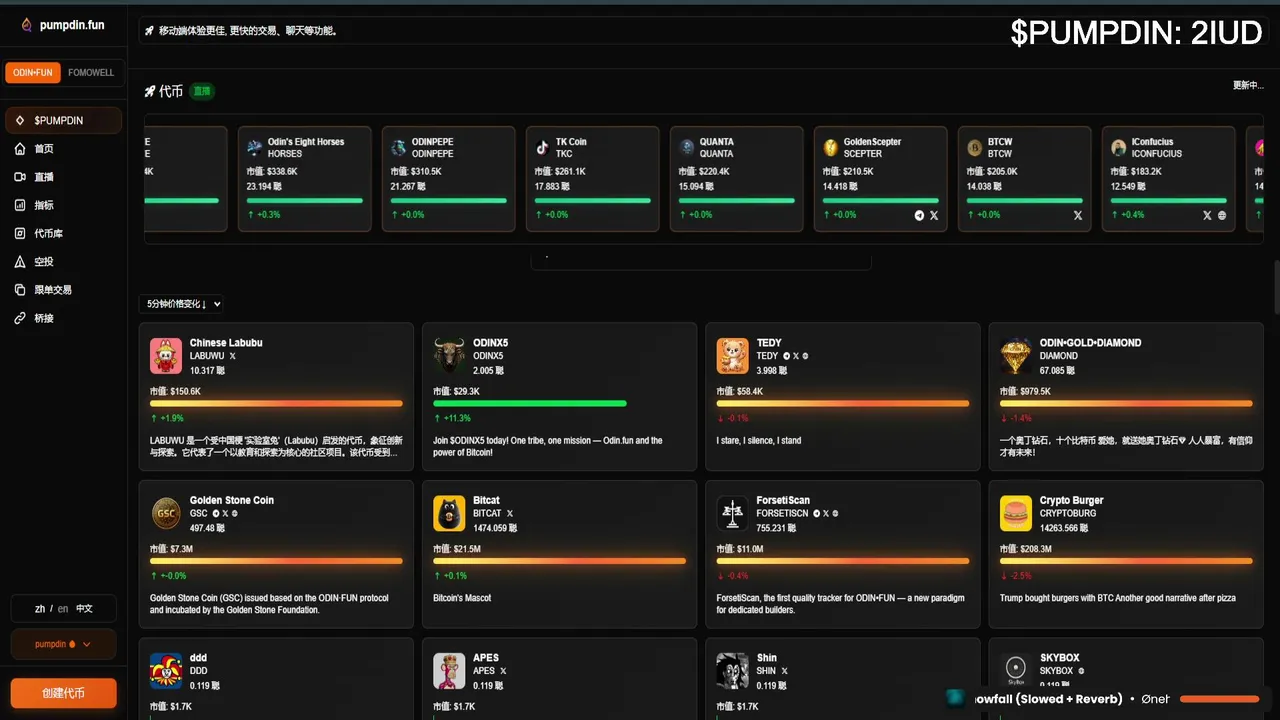
Task: Click the APES avatar thumbnail
Action: pos(449,671)
